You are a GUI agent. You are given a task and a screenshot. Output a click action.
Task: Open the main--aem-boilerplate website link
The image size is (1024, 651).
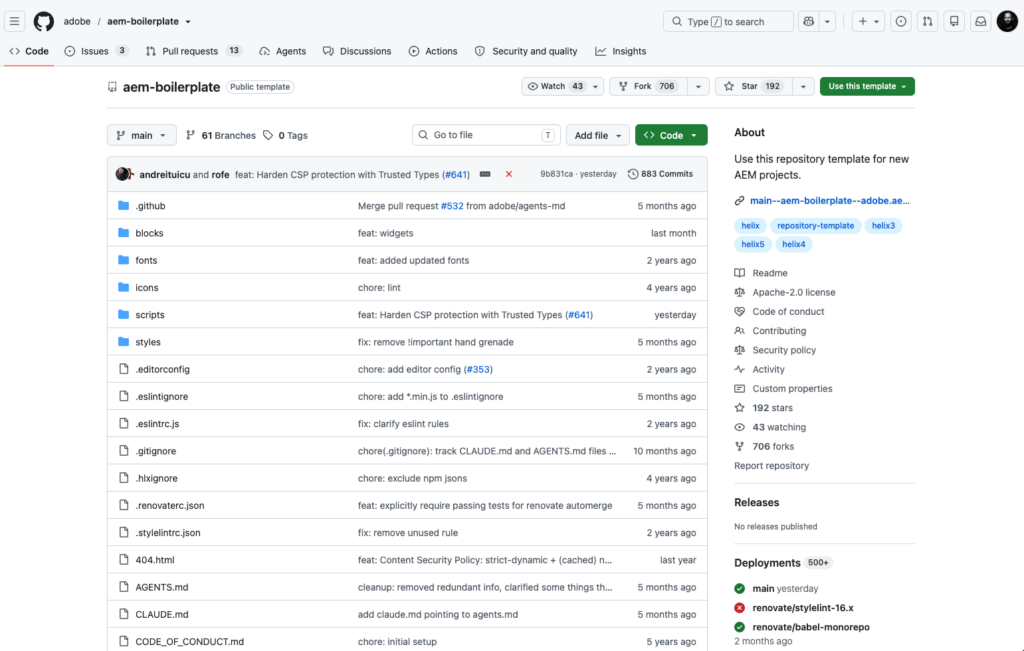tap(829, 200)
